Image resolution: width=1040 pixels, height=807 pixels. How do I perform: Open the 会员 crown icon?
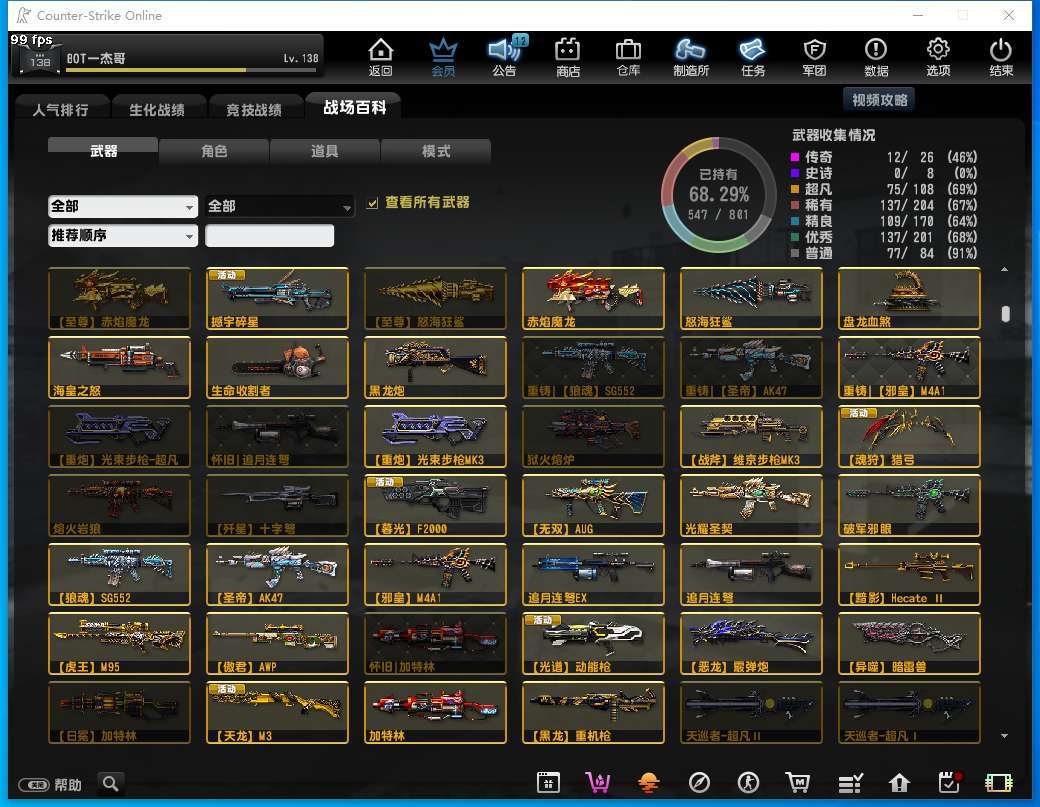[x=443, y=56]
